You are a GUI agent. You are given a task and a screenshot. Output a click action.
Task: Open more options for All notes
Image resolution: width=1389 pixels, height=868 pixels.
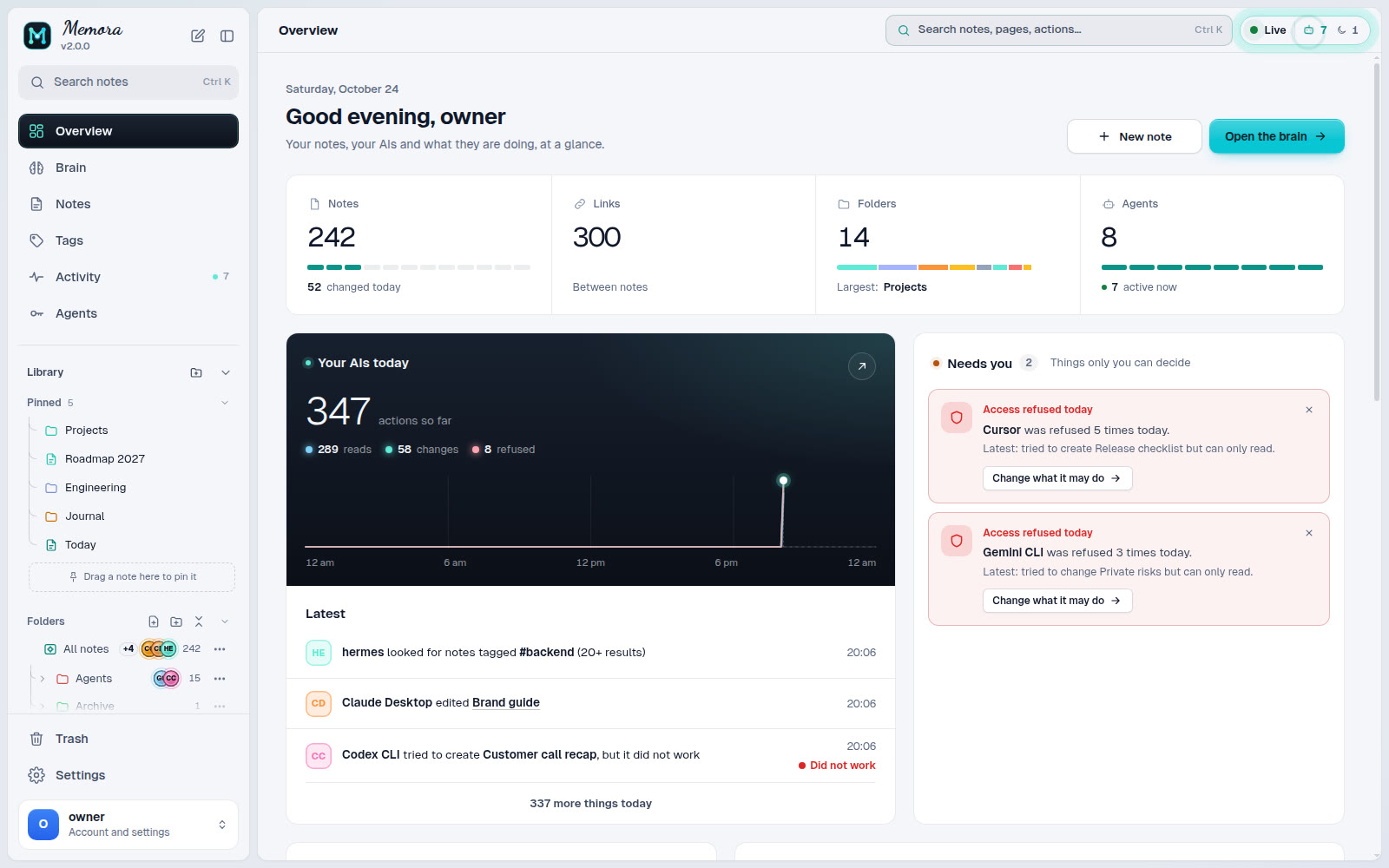(x=220, y=649)
